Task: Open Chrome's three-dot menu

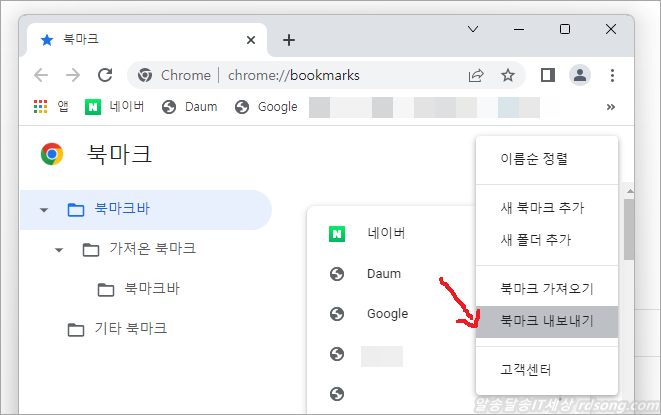Action: pos(611,75)
